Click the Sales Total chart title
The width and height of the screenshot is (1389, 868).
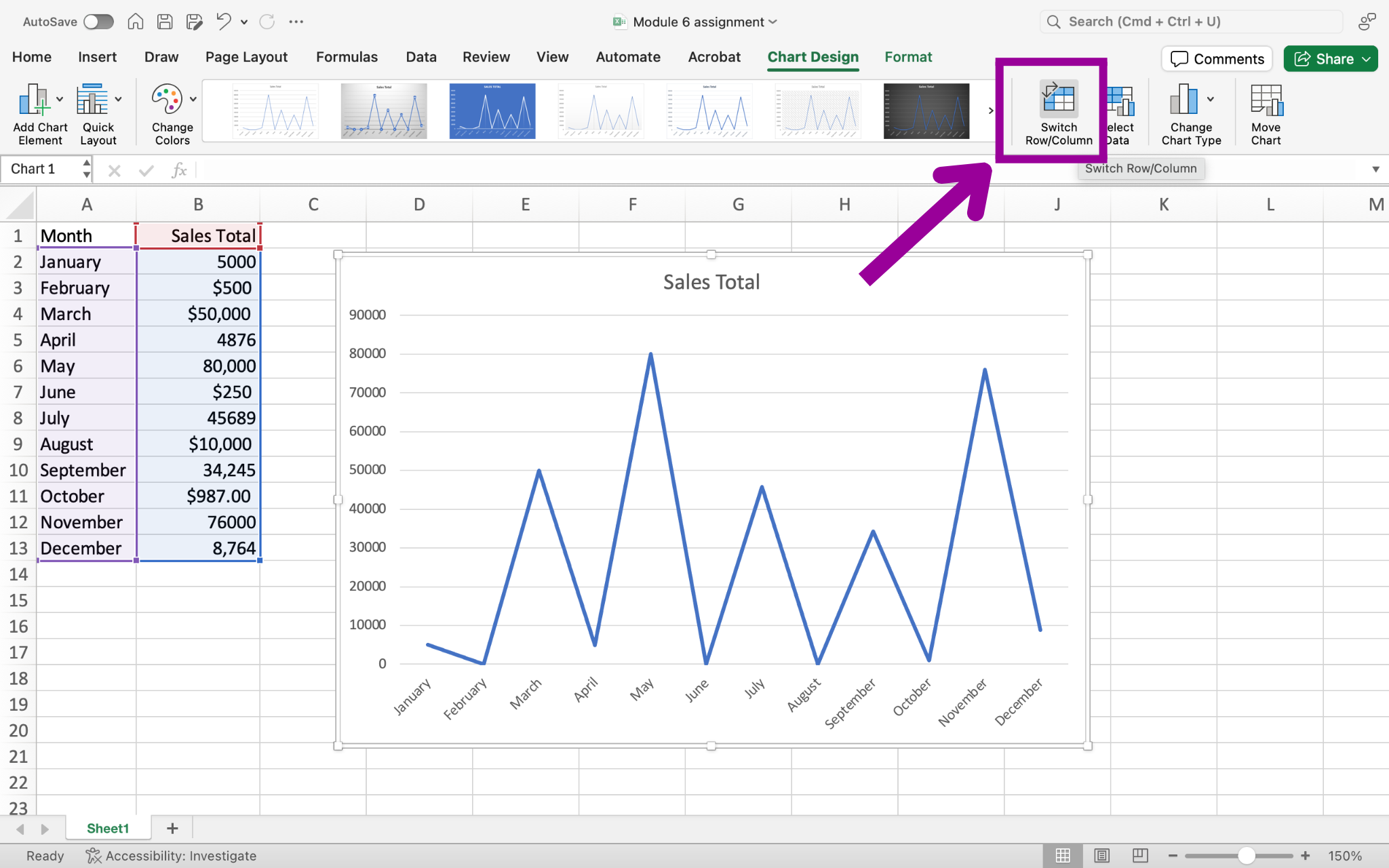(711, 281)
